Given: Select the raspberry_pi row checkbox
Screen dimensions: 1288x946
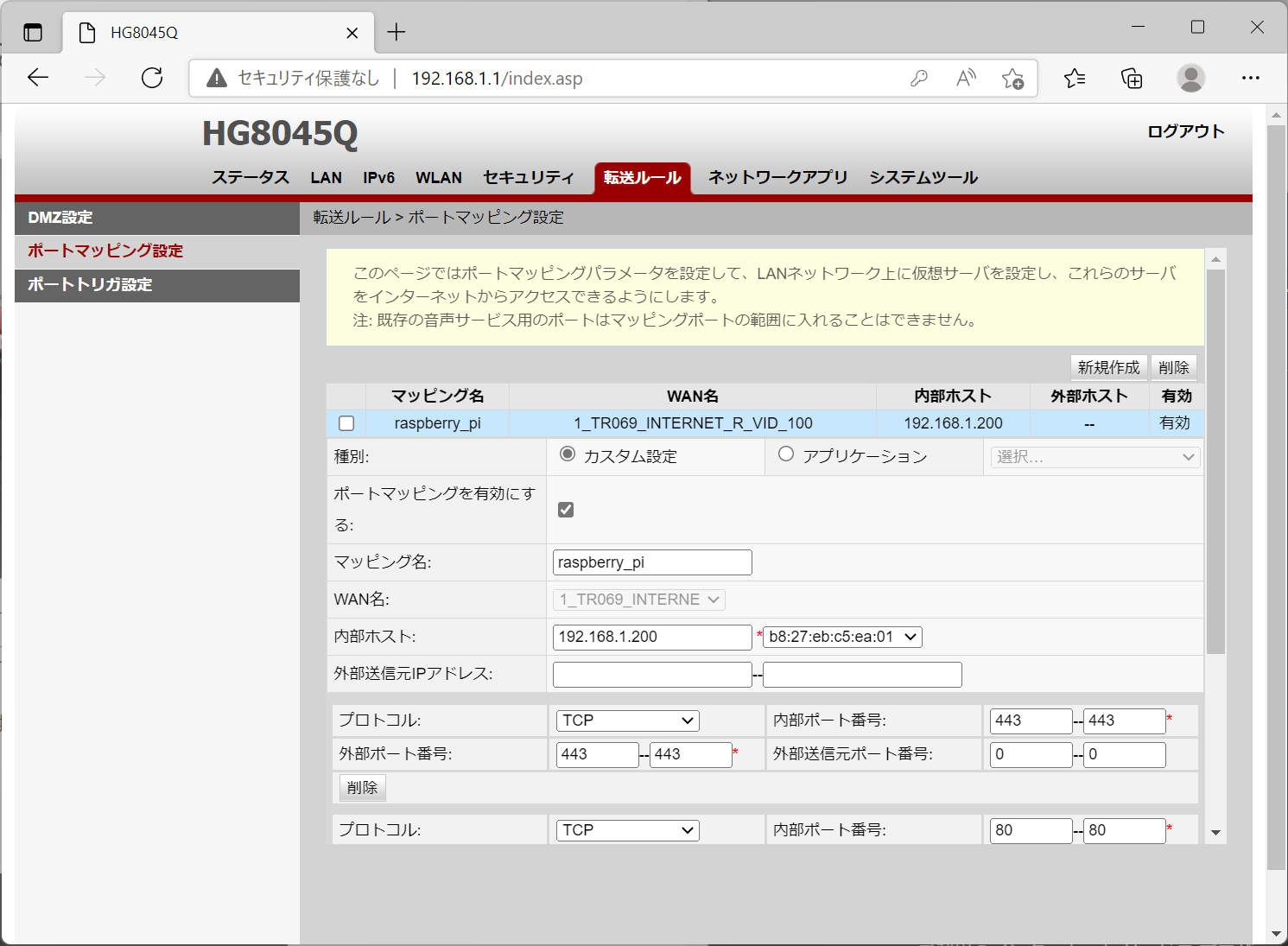Looking at the screenshot, I should point(346,423).
